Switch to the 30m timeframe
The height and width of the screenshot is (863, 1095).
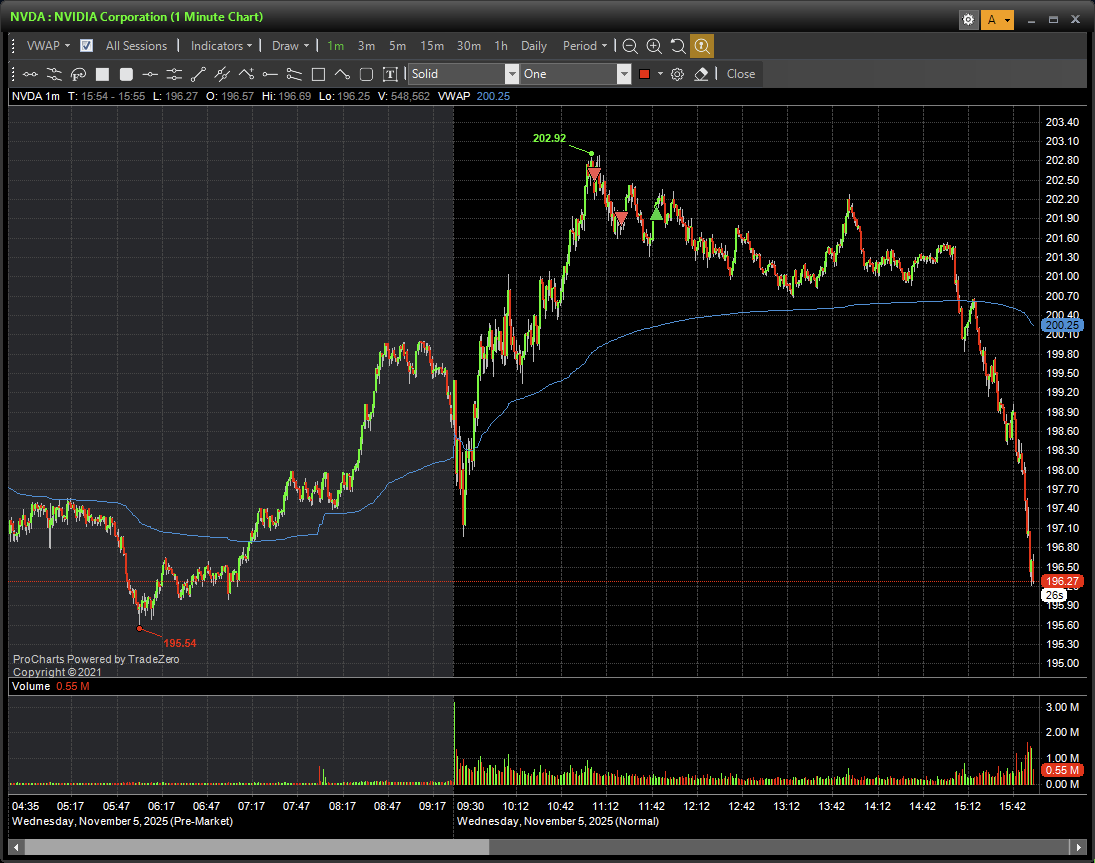(469, 46)
